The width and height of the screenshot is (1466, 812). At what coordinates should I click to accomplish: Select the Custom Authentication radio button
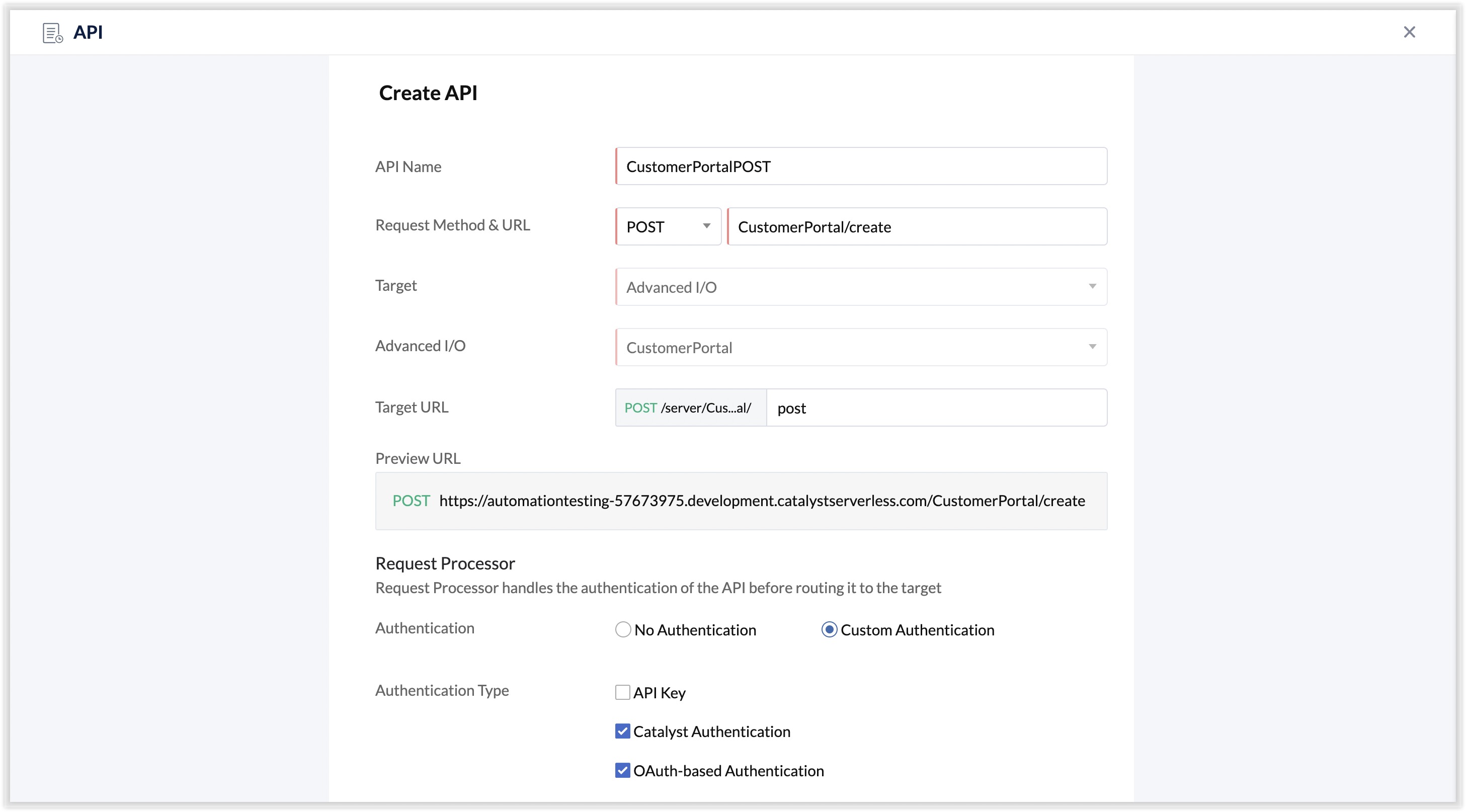829,629
